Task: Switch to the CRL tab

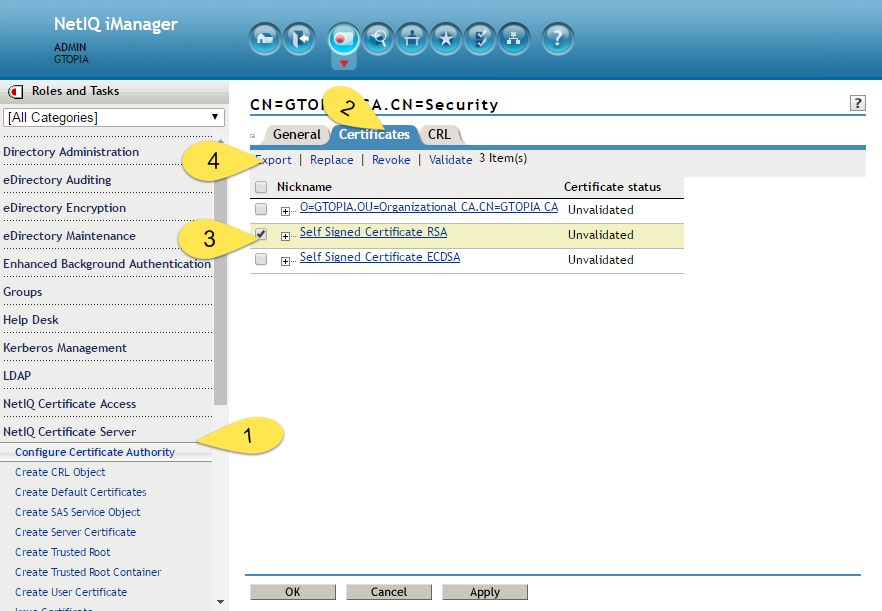Action: (439, 134)
